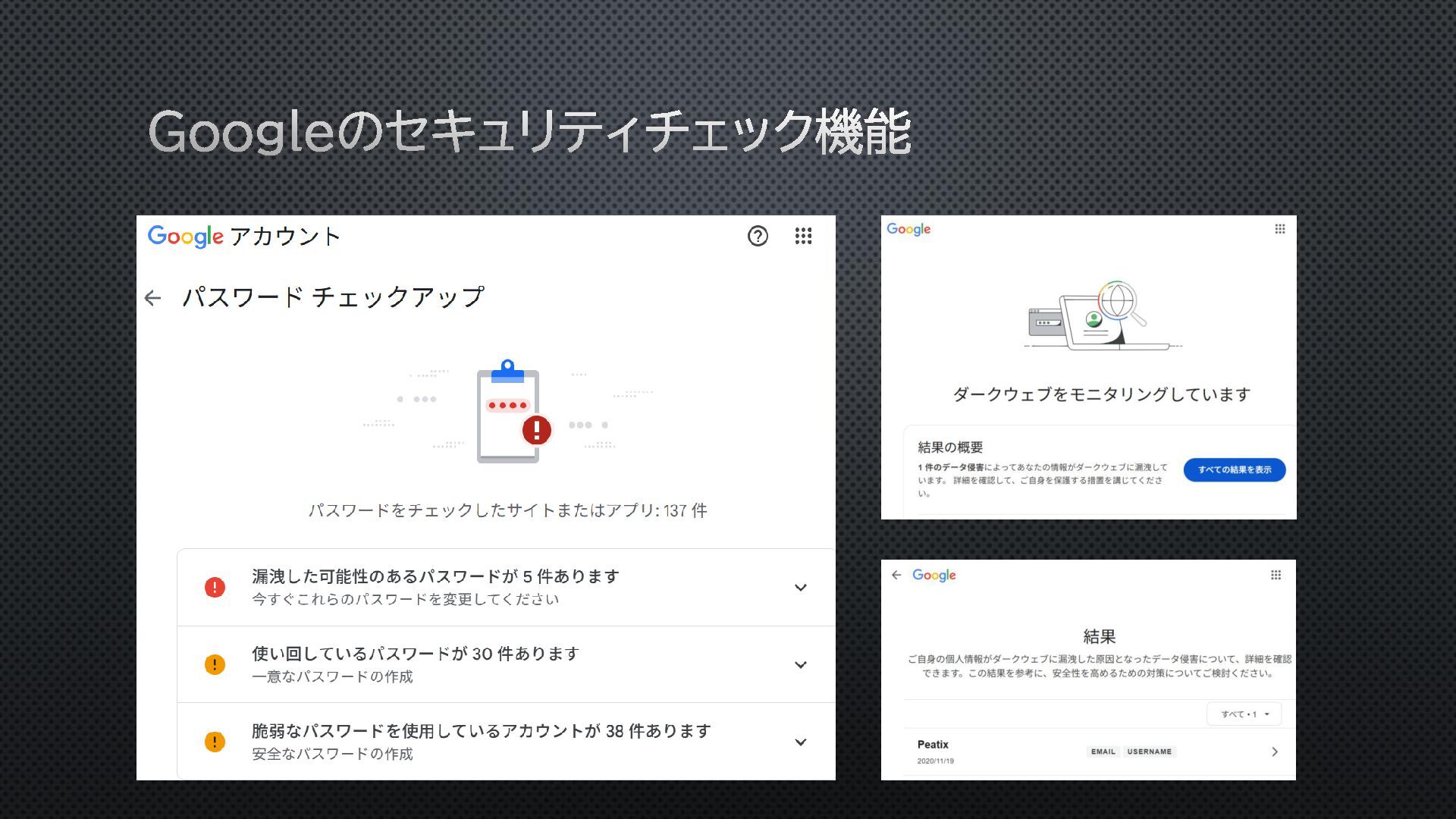Click EMAIL tag on Peatix row
The height and width of the screenshot is (819, 1456).
point(1103,752)
